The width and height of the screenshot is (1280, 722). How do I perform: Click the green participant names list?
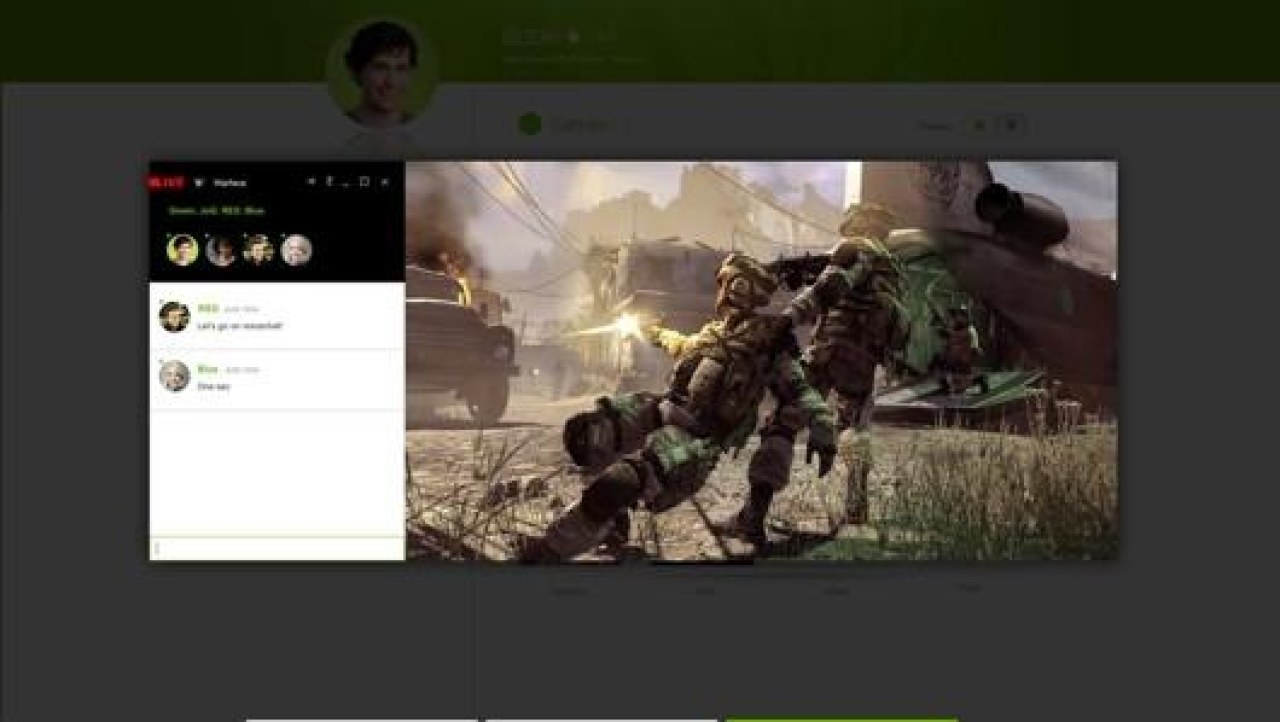point(217,211)
